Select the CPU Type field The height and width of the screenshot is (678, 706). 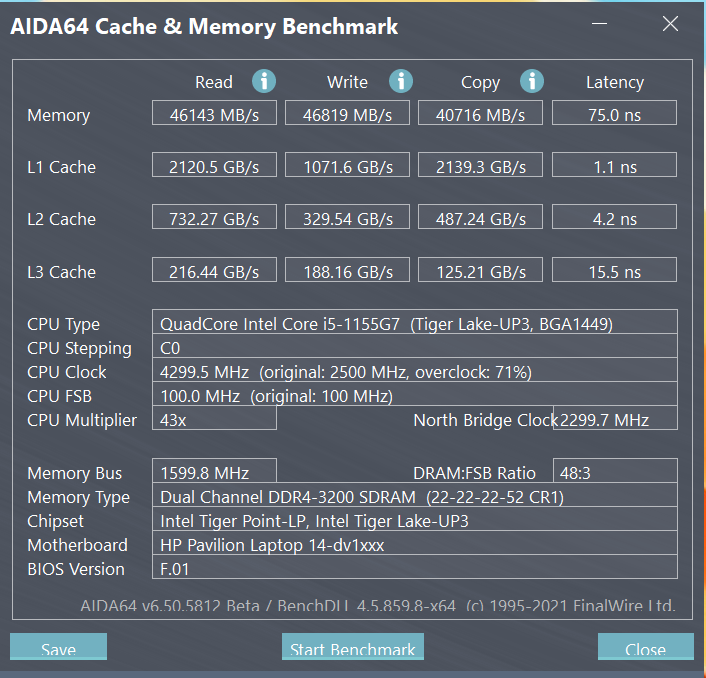[416, 323]
